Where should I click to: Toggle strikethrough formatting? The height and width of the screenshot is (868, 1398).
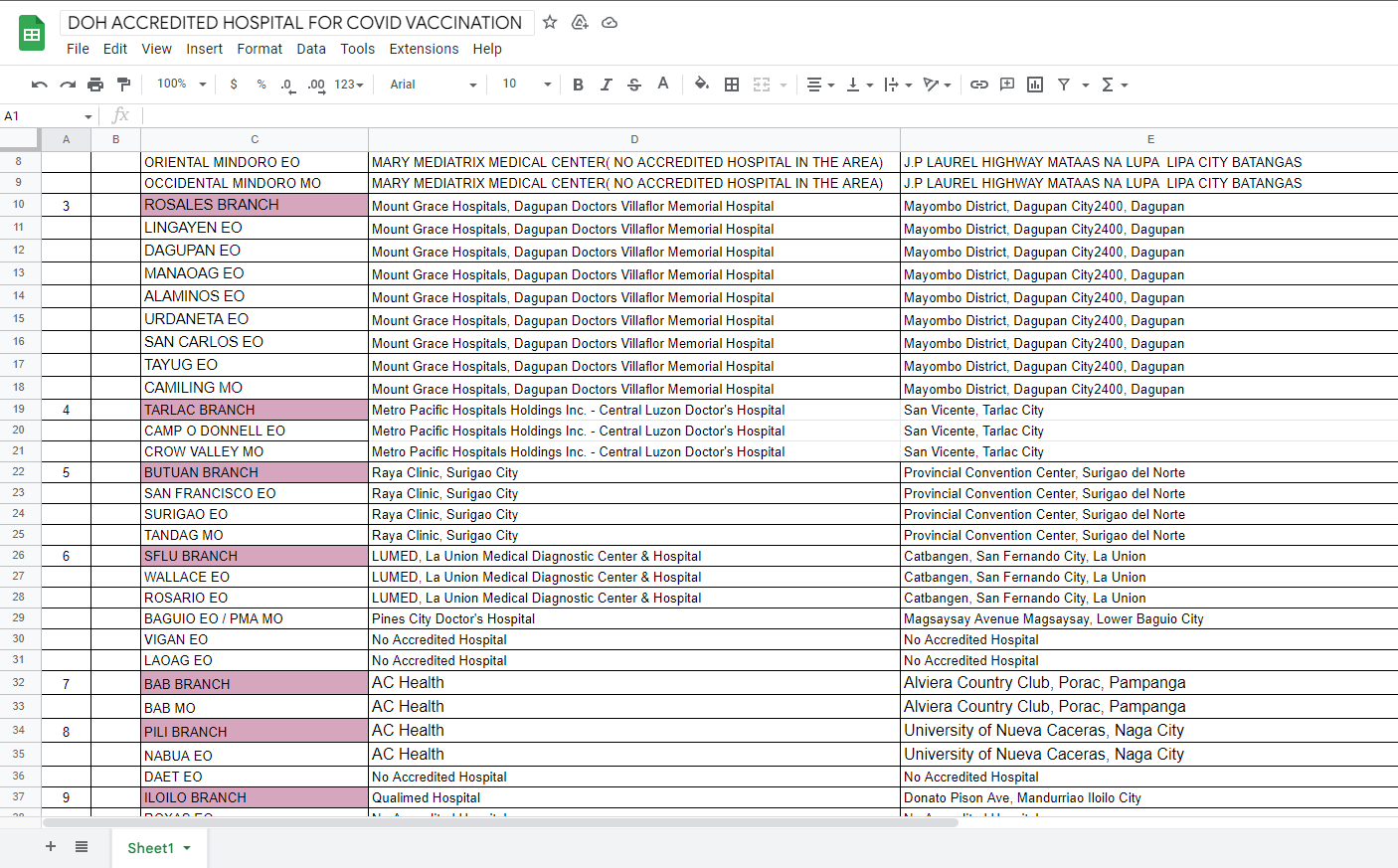click(x=634, y=85)
